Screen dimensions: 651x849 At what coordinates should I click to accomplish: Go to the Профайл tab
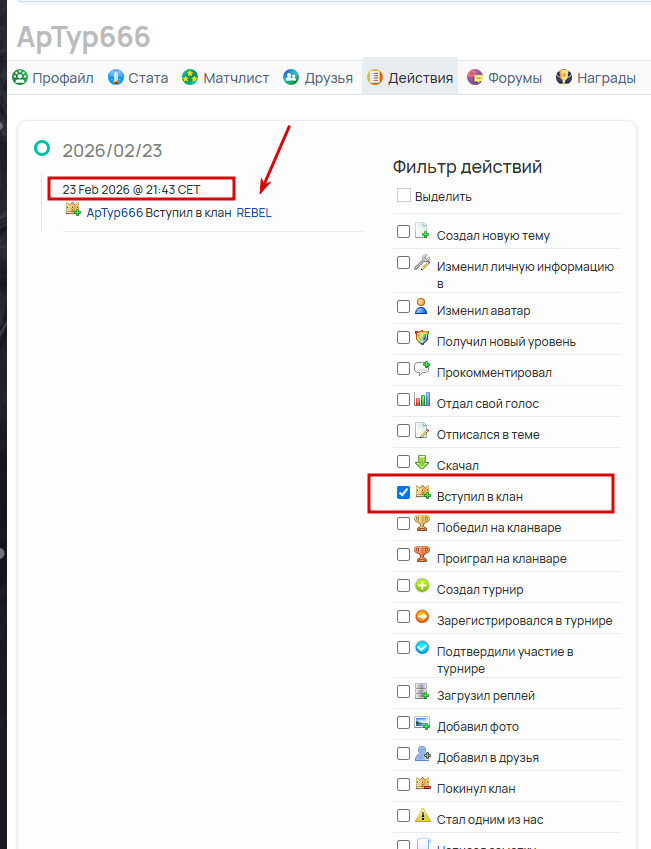52,77
